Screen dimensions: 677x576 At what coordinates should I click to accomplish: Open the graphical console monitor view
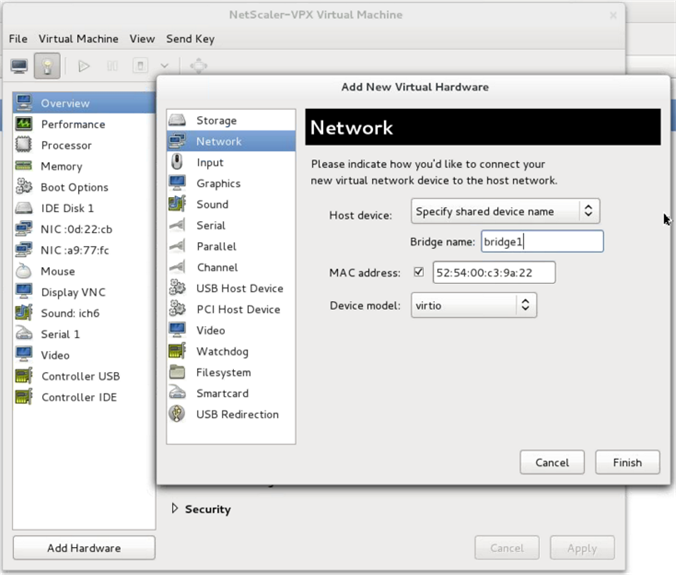point(19,66)
